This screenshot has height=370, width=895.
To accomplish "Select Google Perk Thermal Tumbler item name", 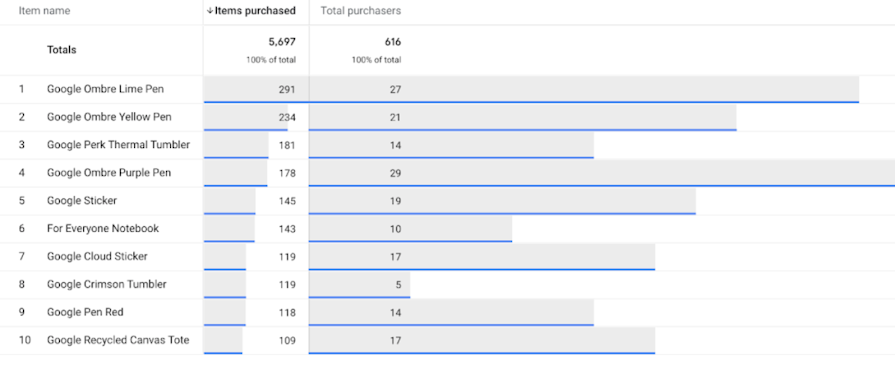I will click(x=118, y=145).
